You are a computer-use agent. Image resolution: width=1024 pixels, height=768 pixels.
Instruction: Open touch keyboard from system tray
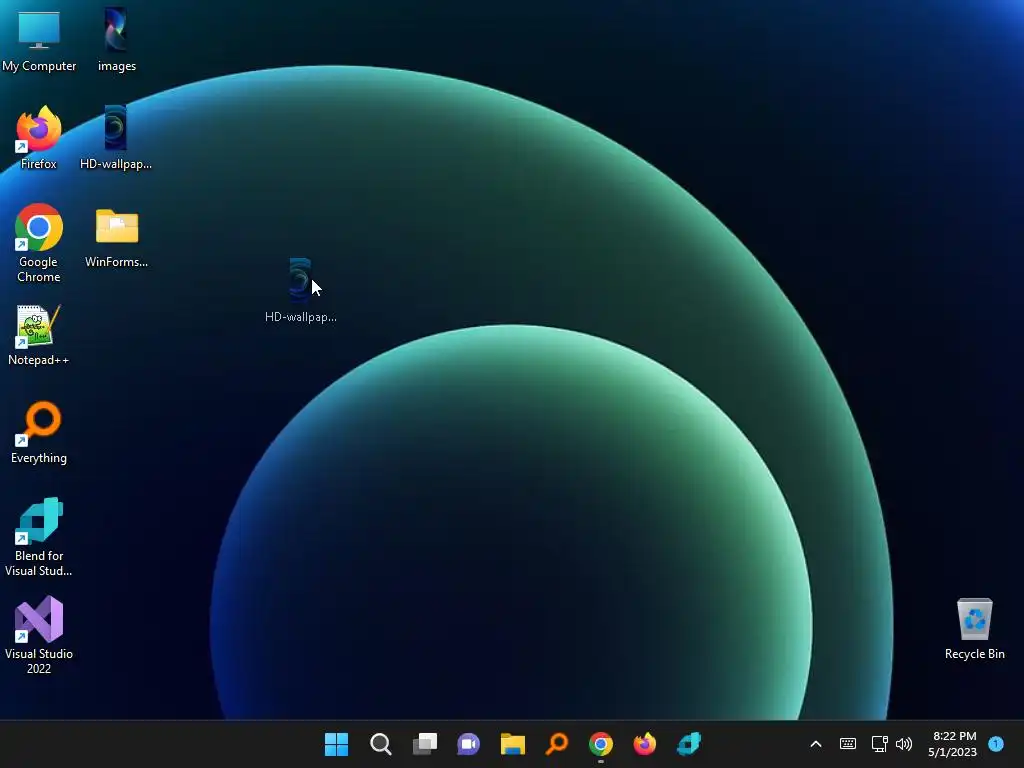848,744
